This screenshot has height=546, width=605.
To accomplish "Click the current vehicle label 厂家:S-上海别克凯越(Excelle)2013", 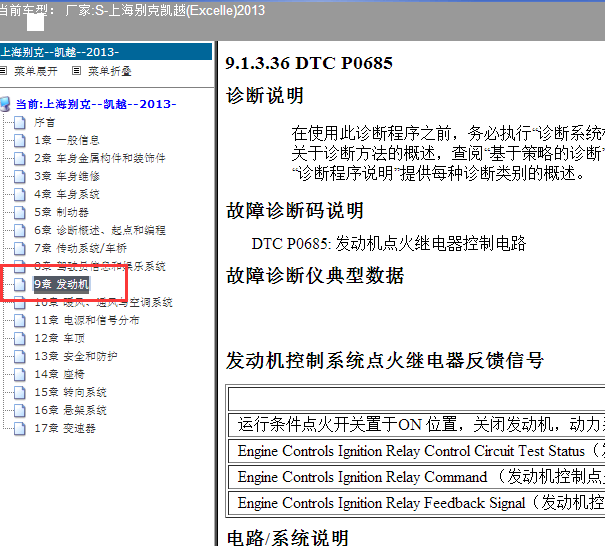I will pyautogui.click(x=165, y=10).
